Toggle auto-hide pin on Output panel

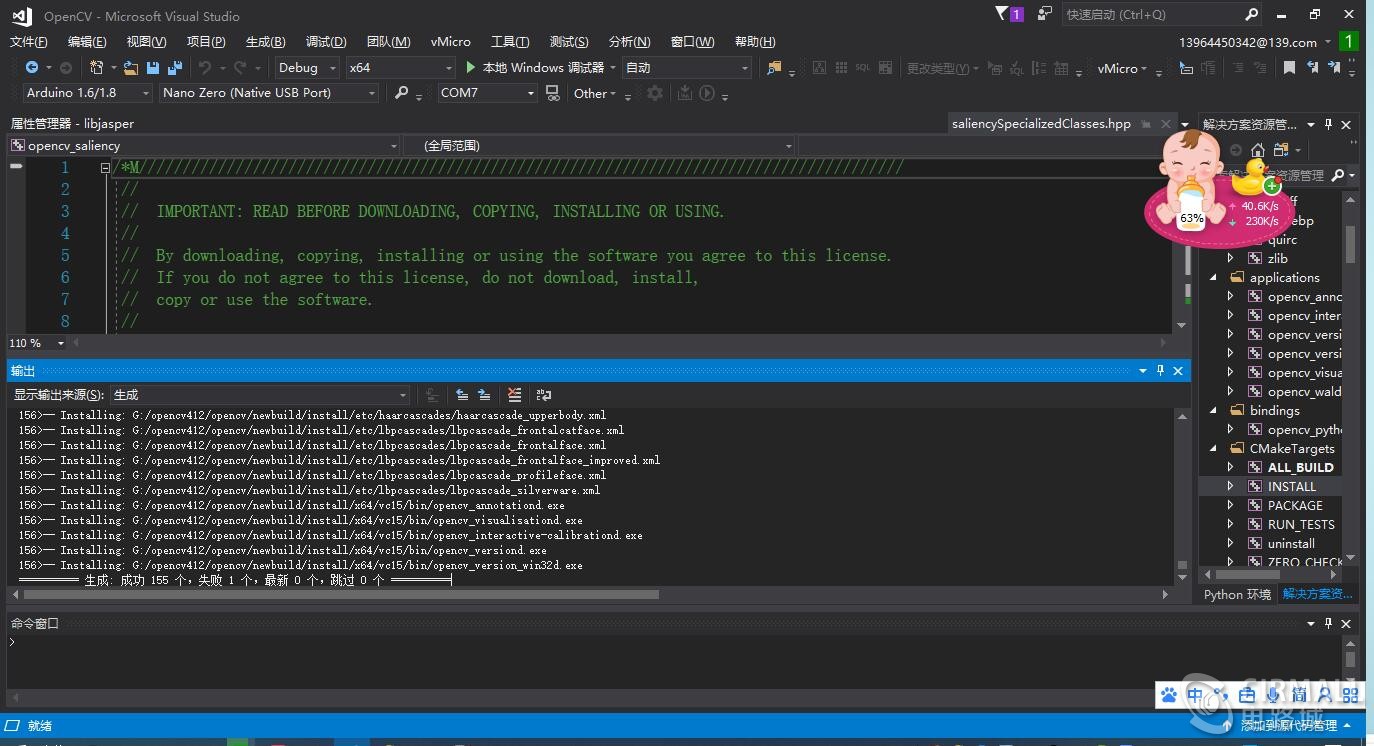tap(1161, 370)
